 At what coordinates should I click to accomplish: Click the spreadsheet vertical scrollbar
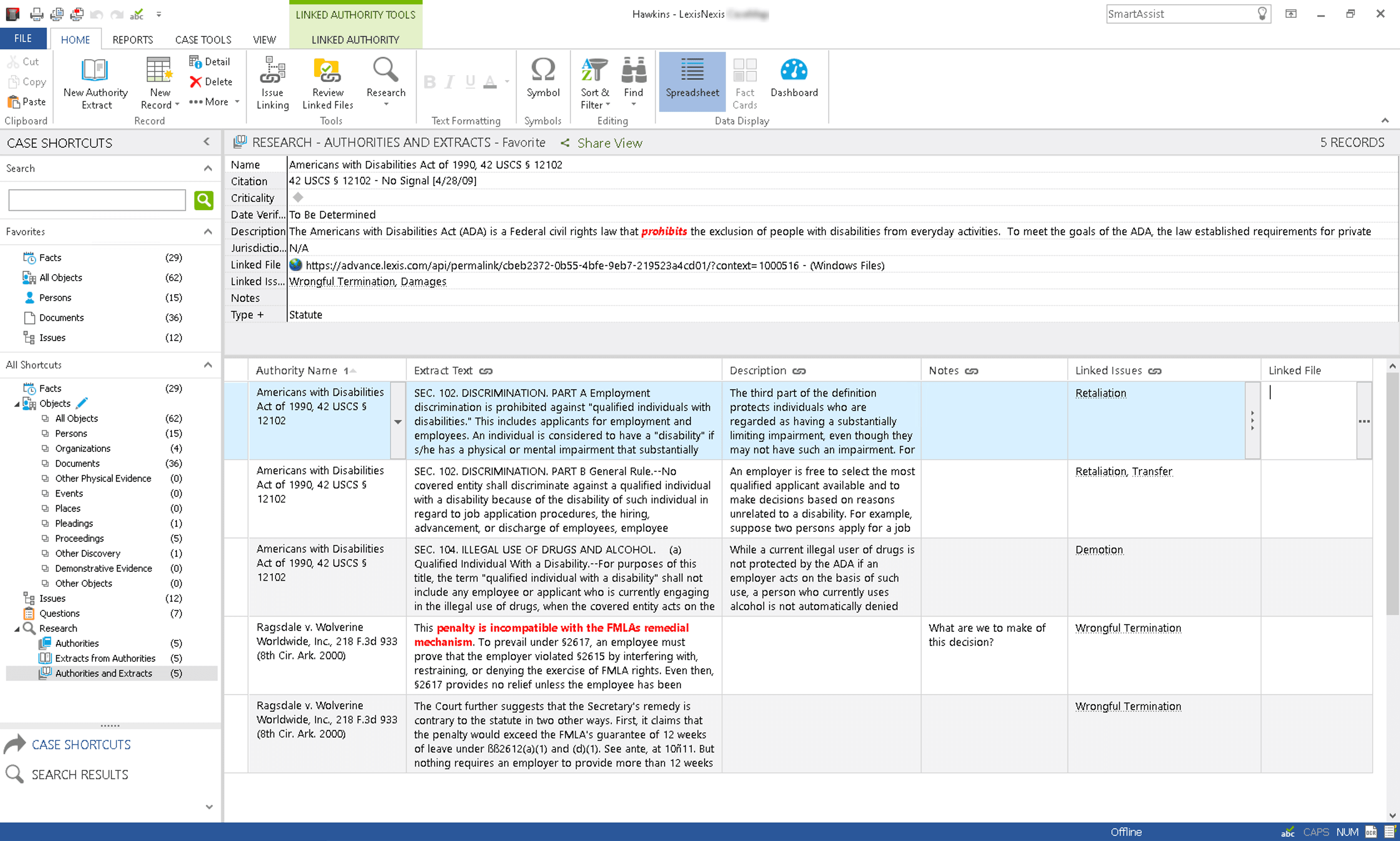coord(1392,493)
